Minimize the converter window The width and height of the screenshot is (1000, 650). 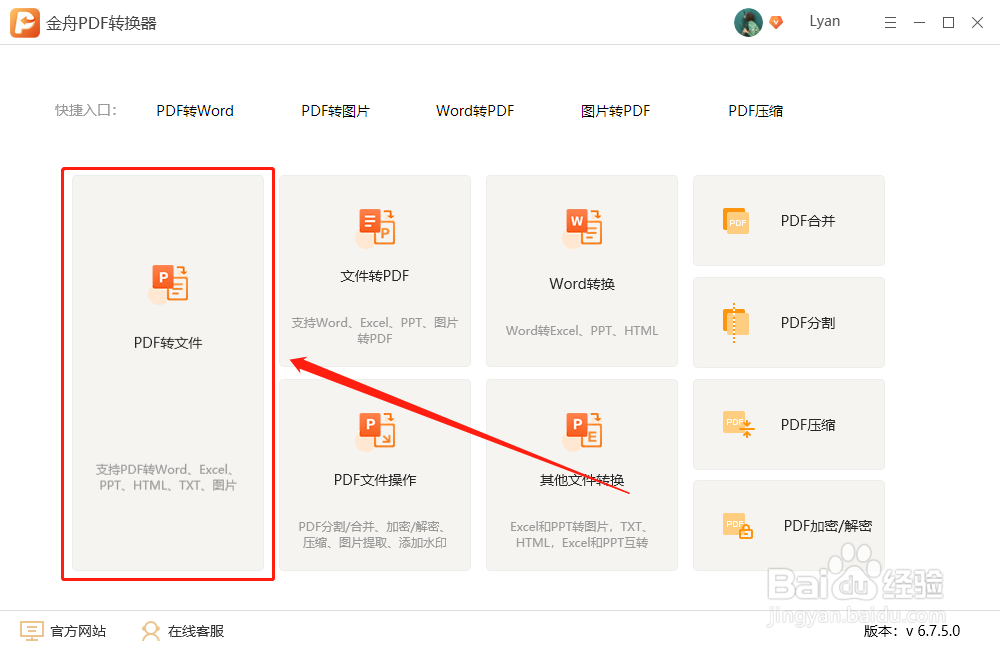pyautogui.click(x=919, y=23)
